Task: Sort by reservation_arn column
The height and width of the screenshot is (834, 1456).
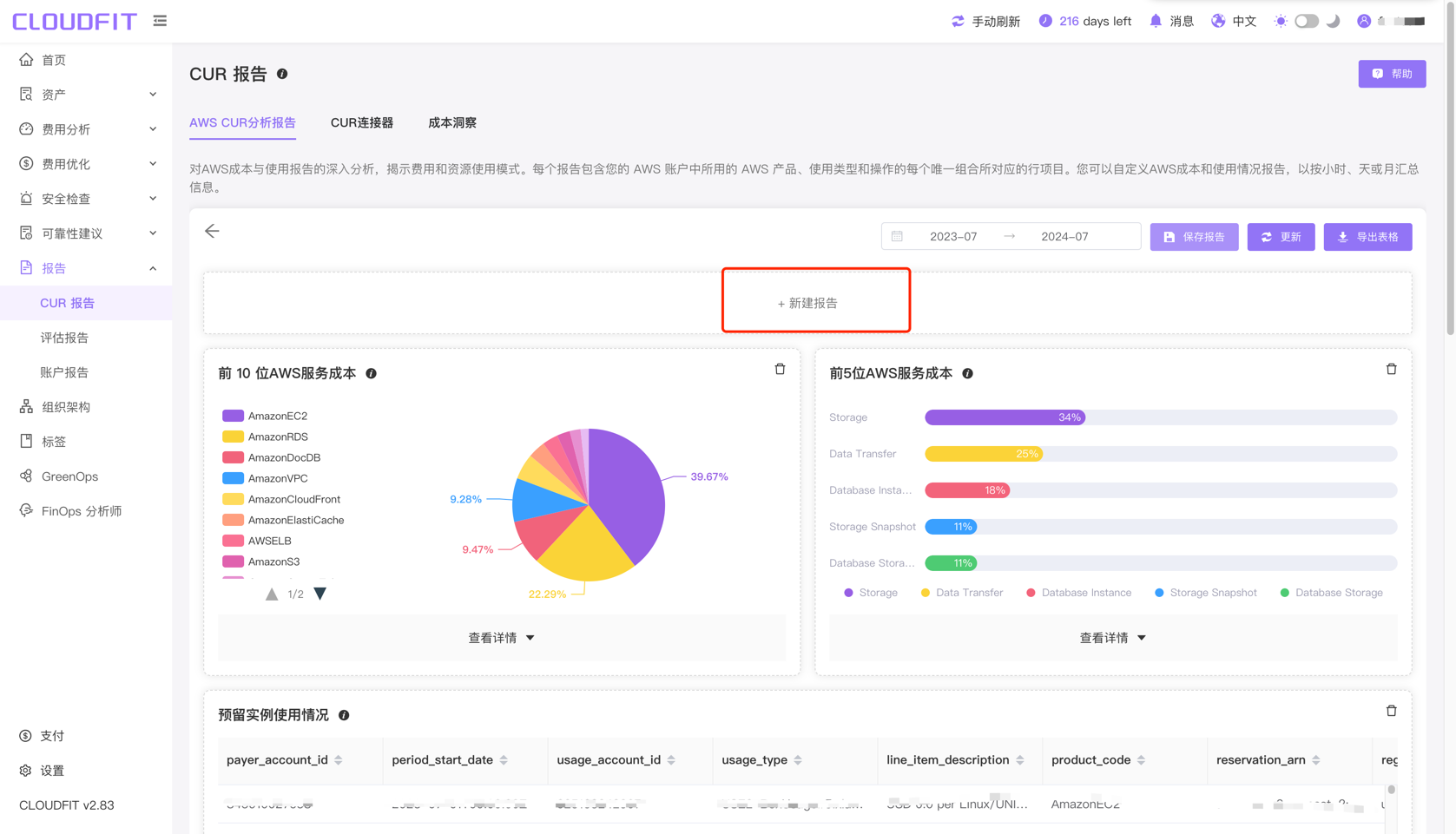Action: (x=1316, y=760)
